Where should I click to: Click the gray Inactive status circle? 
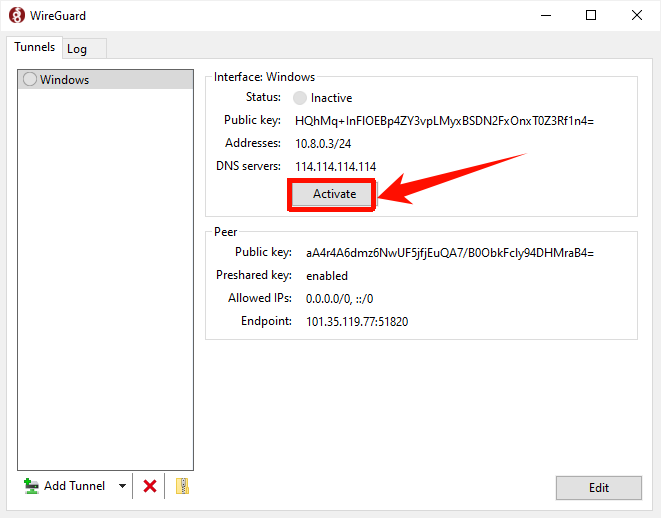point(300,98)
